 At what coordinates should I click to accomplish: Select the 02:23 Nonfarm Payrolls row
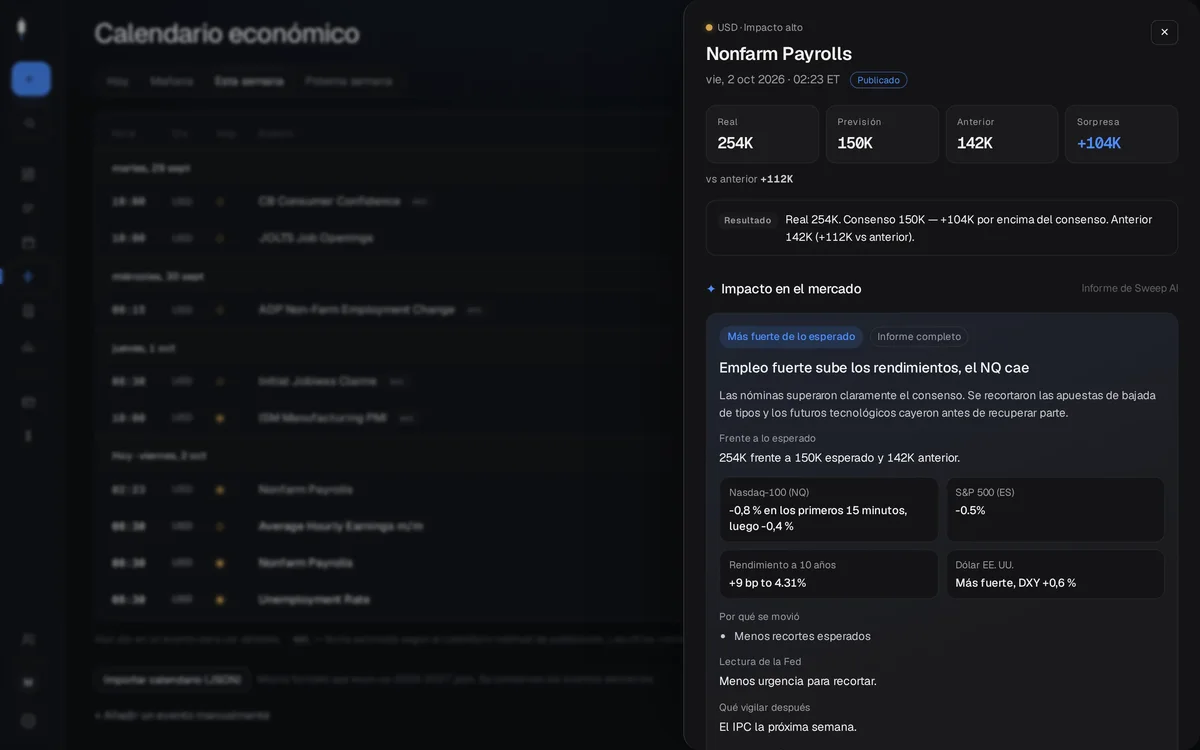pos(390,490)
